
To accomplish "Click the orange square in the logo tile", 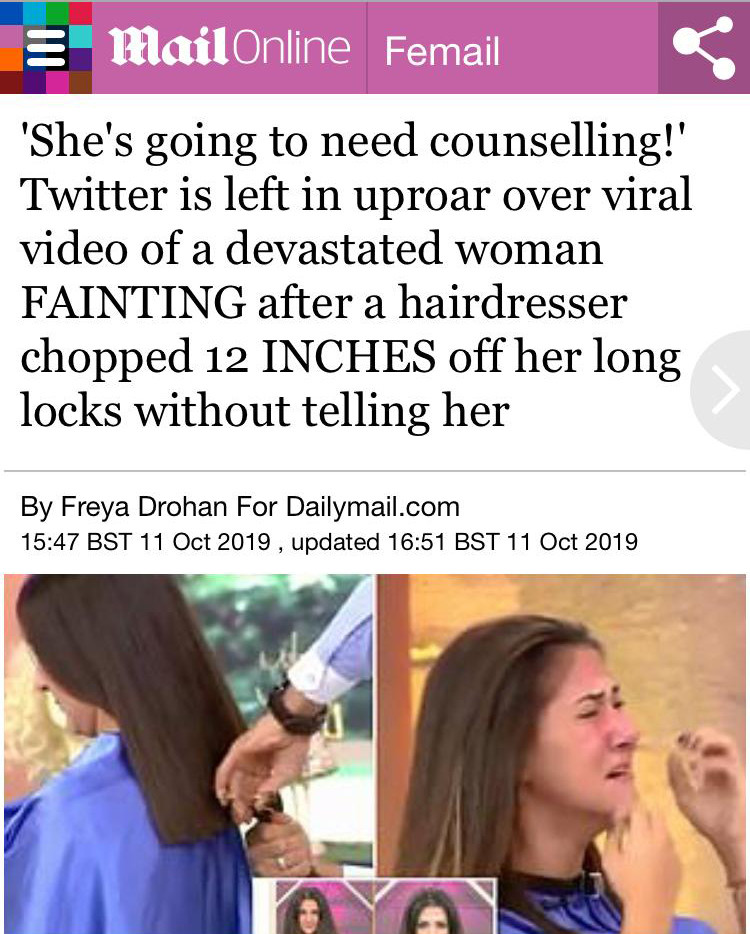I will click(11, 59).
